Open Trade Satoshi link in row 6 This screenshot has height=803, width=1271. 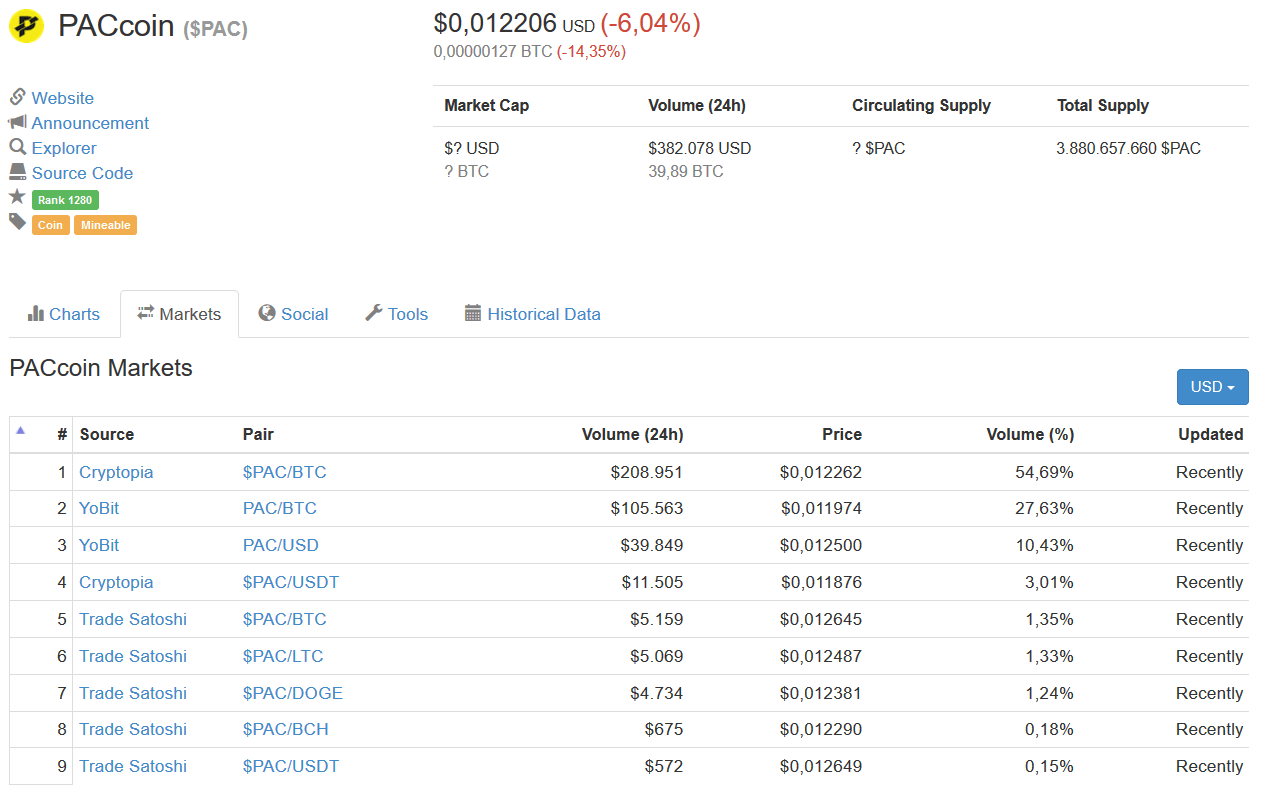[133, 656]
